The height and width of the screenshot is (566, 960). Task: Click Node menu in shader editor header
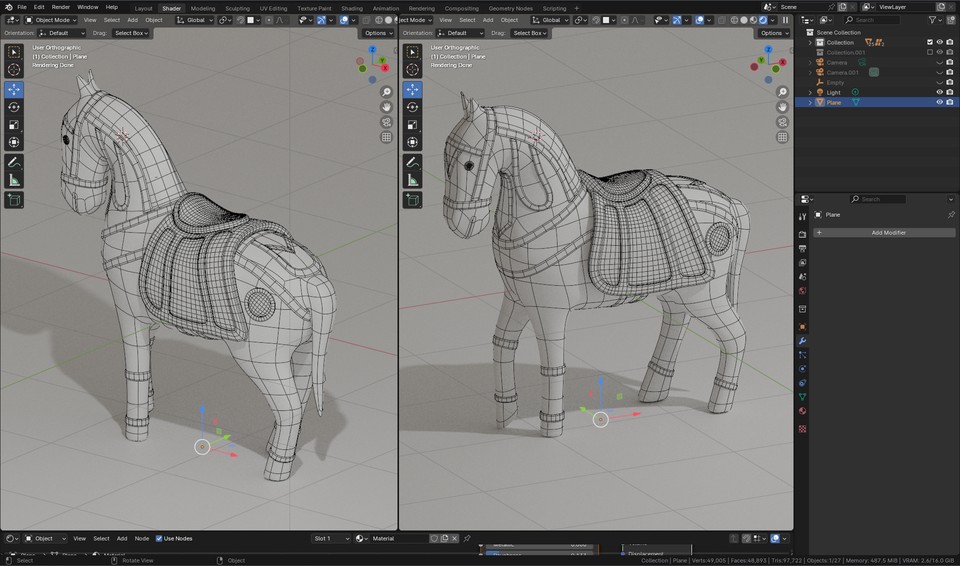point(141,538)
